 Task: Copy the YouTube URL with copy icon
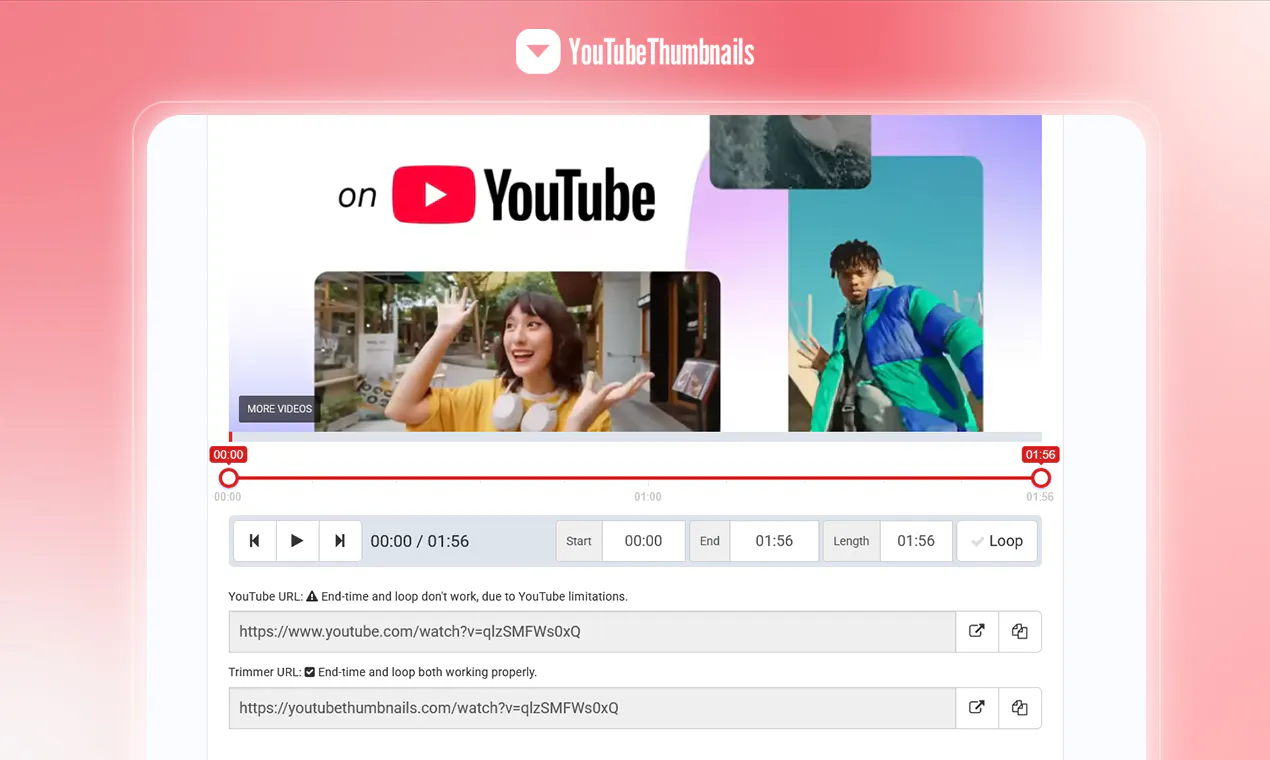[x=1020, y=631]
